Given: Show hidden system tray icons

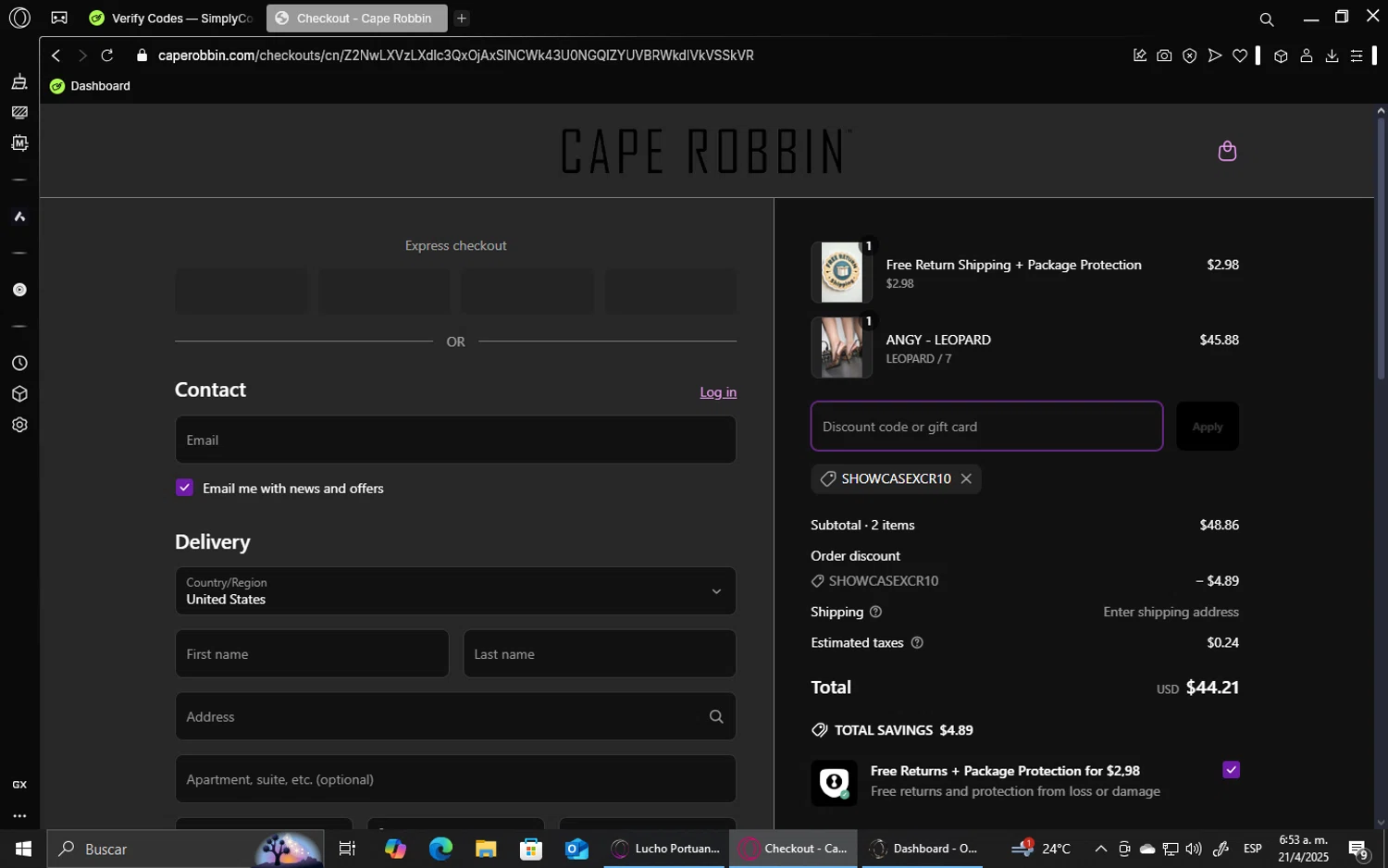Looking at the screenshot, I should click(1100, 849).
